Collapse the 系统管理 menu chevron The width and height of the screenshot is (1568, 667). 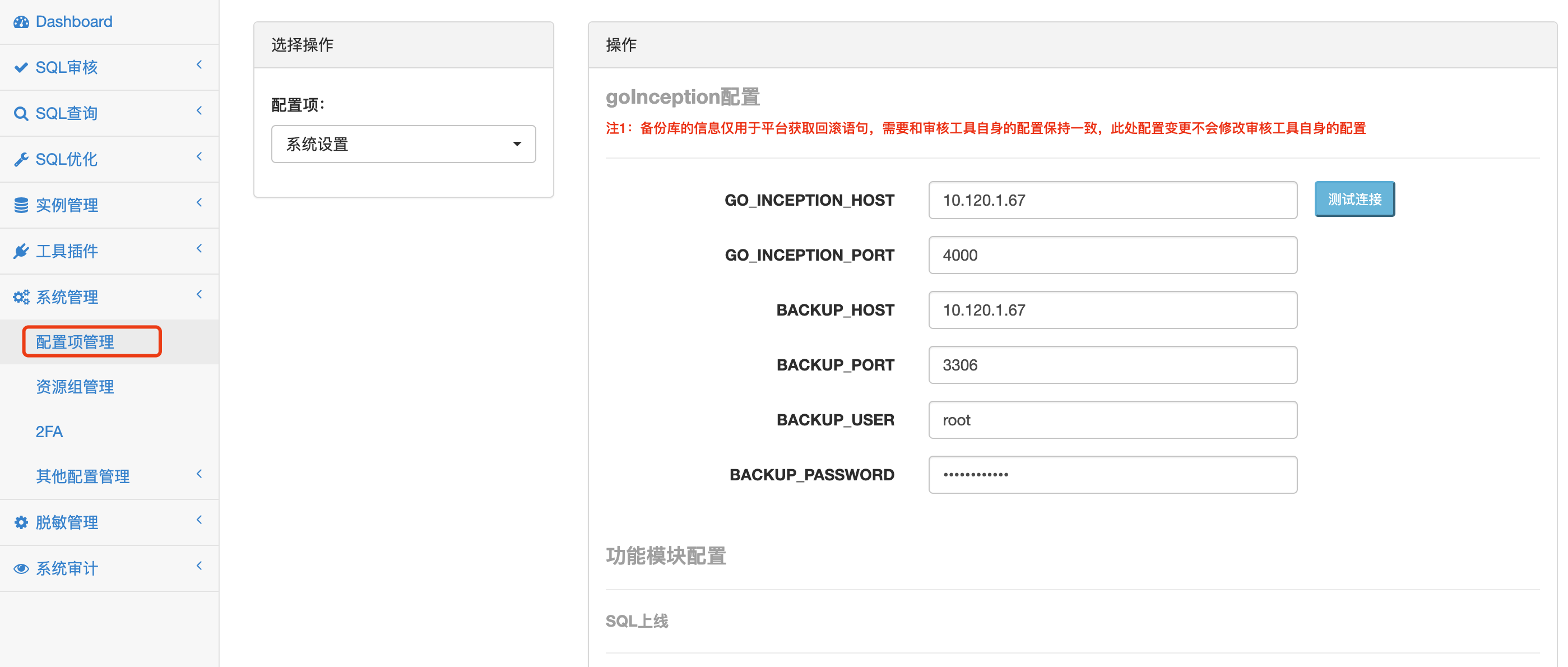coord(199,295)
